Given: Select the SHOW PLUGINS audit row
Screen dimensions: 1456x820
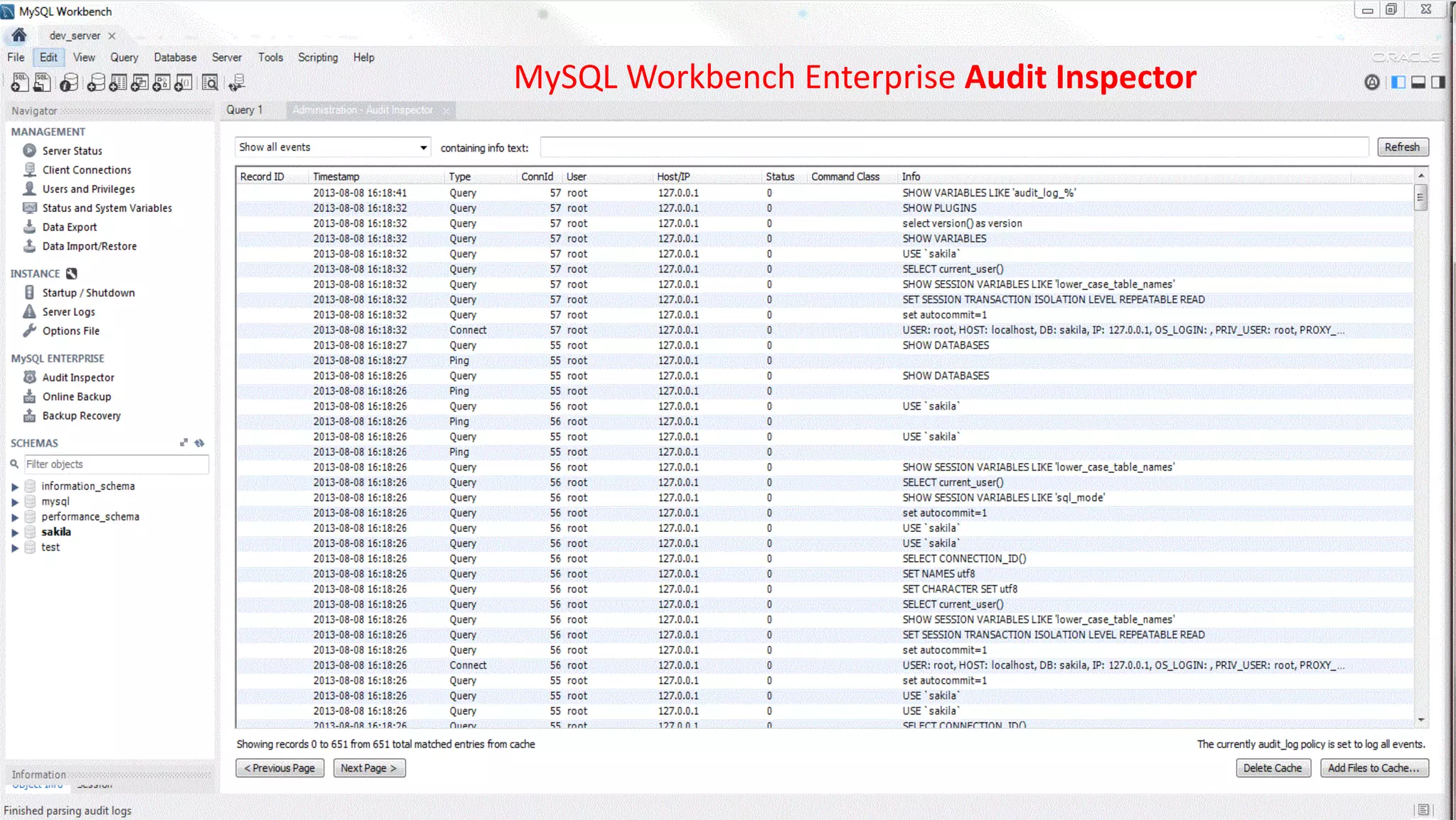Looking at the screenshot, I should click(x=825, y=208).
